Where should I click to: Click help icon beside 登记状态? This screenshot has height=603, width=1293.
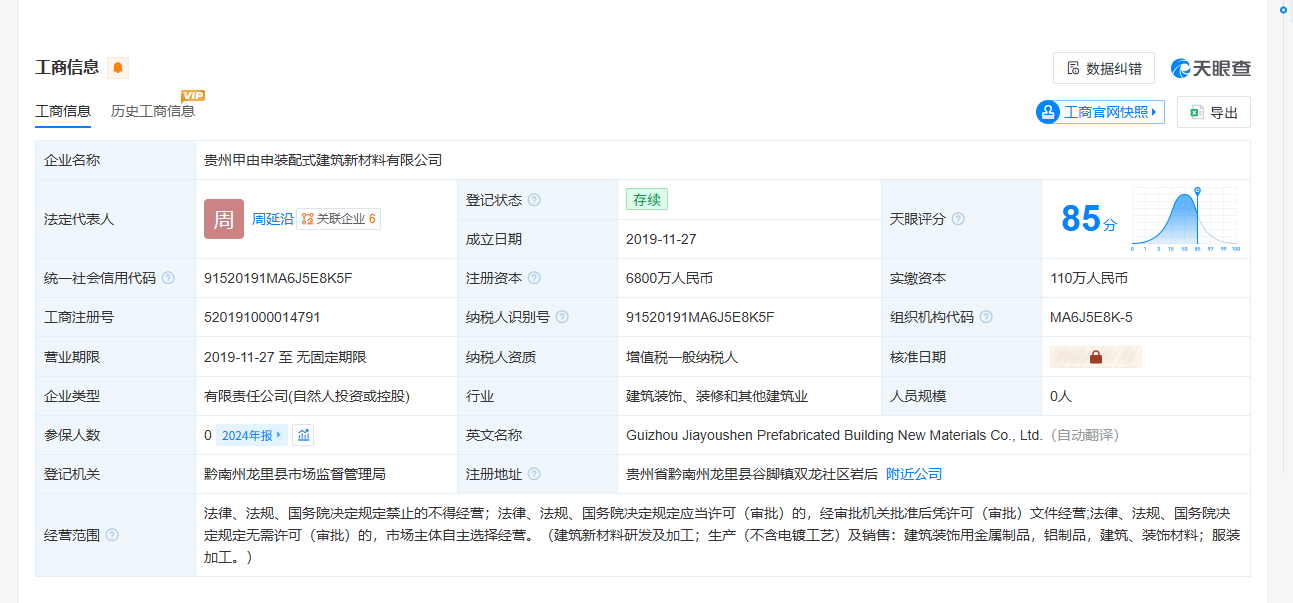tap(534, 200)
